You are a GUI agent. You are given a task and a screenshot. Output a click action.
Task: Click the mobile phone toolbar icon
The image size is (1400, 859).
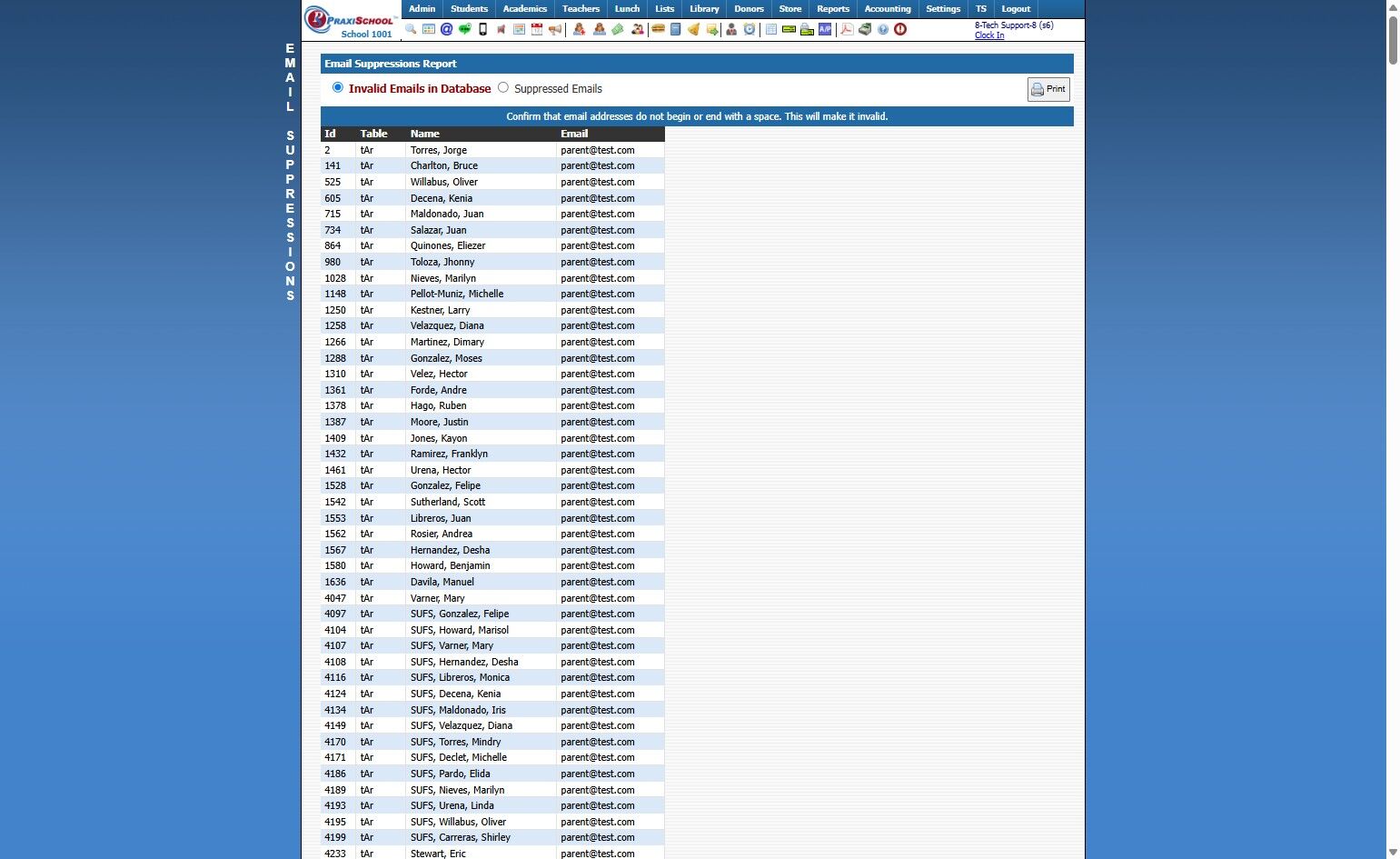pos(482,29)
